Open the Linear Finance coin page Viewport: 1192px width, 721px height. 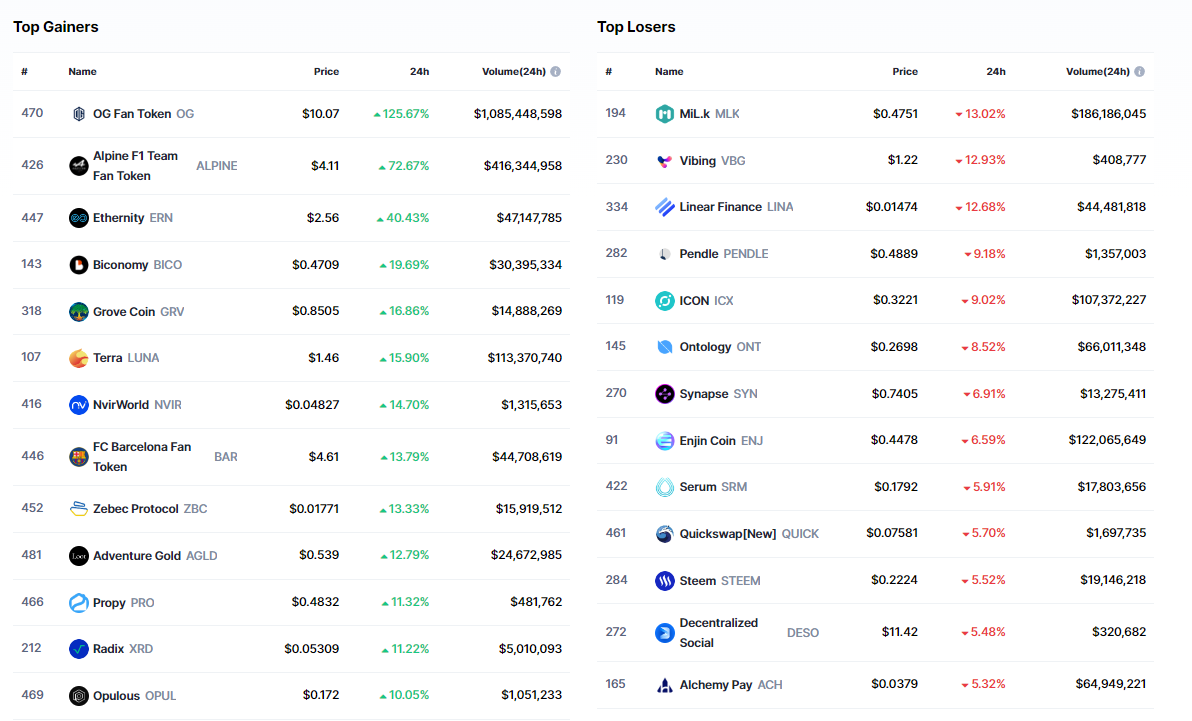pos(720,207)
